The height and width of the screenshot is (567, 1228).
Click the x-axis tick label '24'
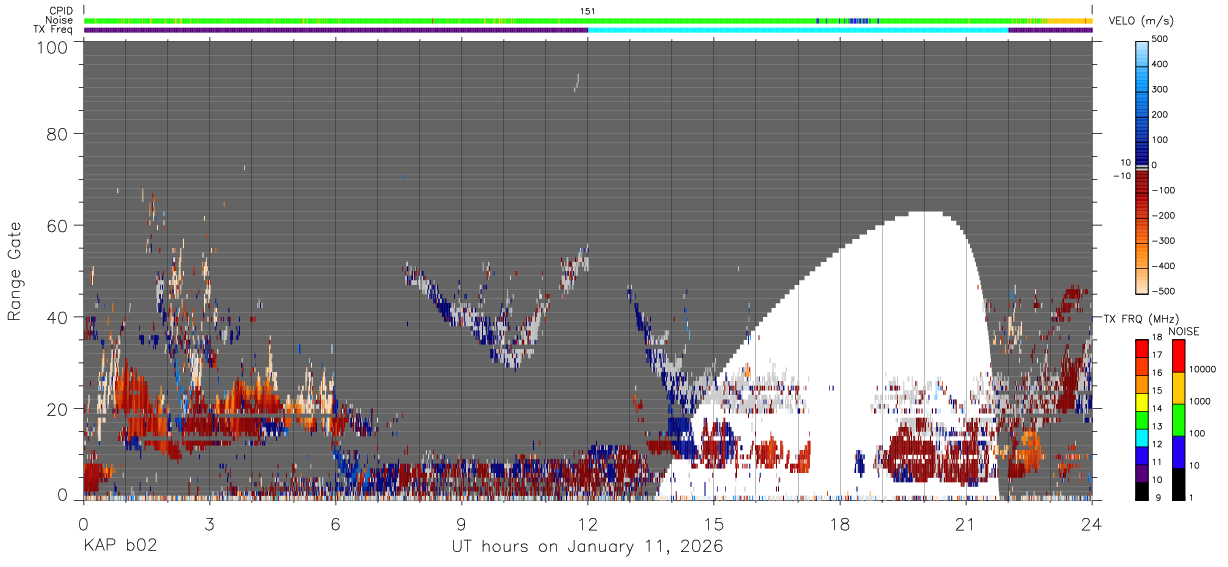(1092, 524)
